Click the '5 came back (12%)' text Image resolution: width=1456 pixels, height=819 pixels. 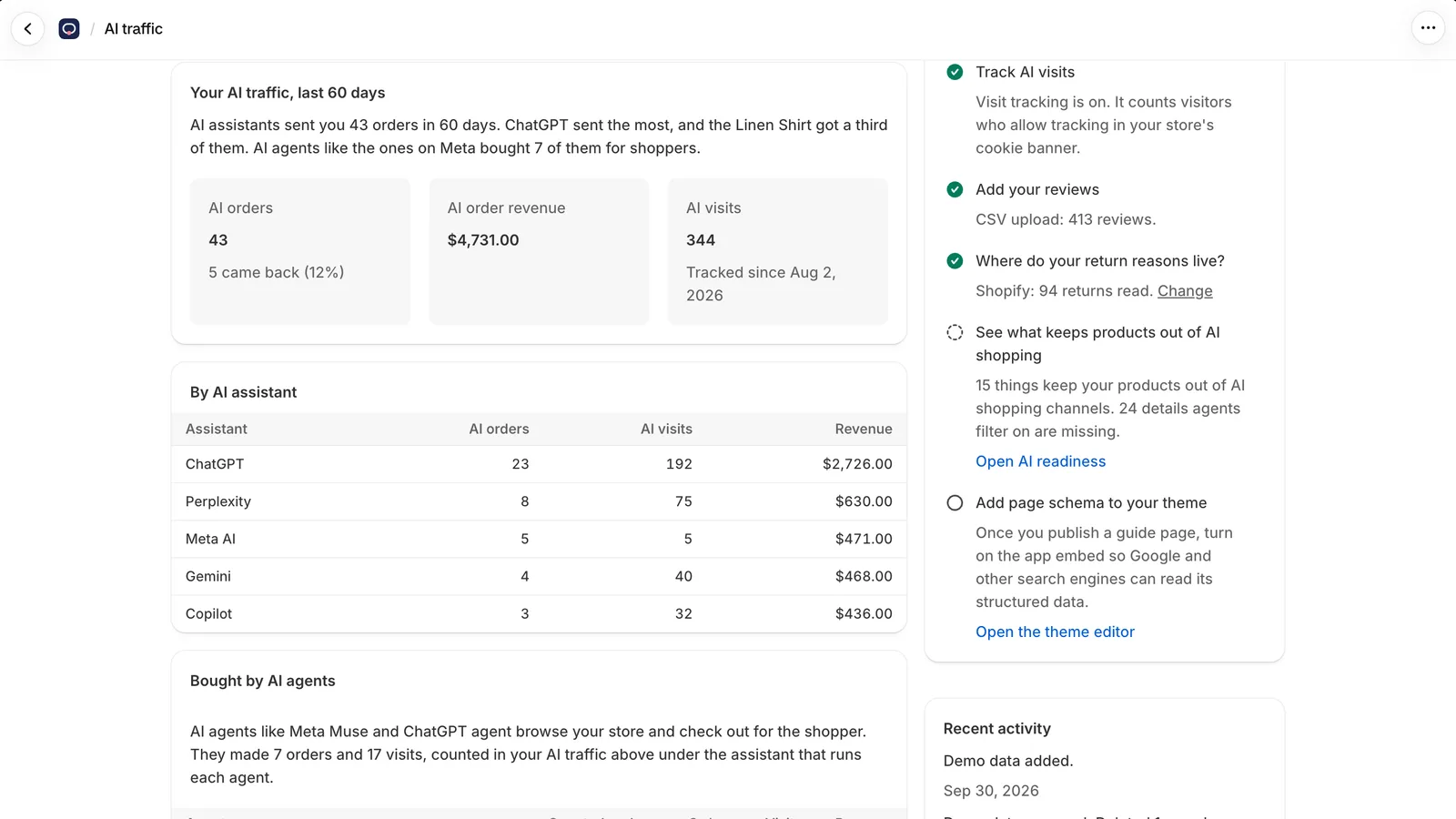pos(277,272)
